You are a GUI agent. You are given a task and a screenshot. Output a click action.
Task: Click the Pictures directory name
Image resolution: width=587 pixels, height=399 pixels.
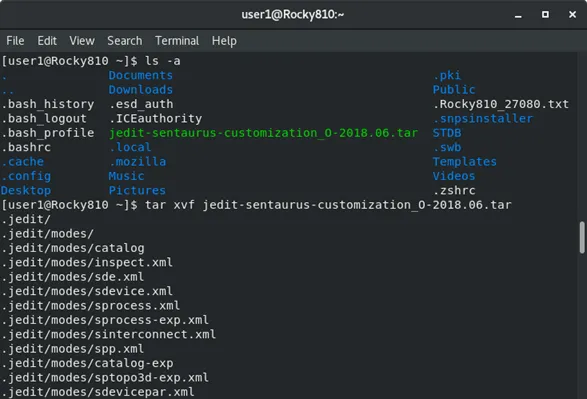[137, 191]
